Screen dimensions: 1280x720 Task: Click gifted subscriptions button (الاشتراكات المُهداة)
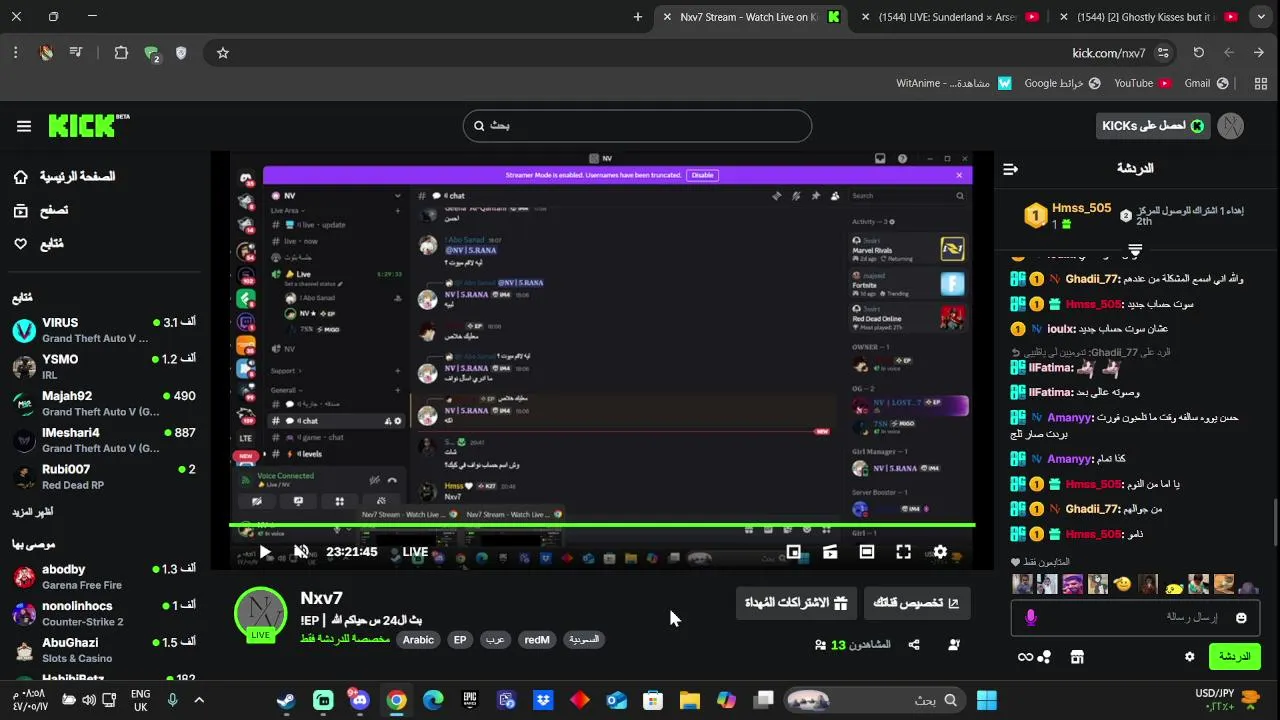click(x=796, y=603)
